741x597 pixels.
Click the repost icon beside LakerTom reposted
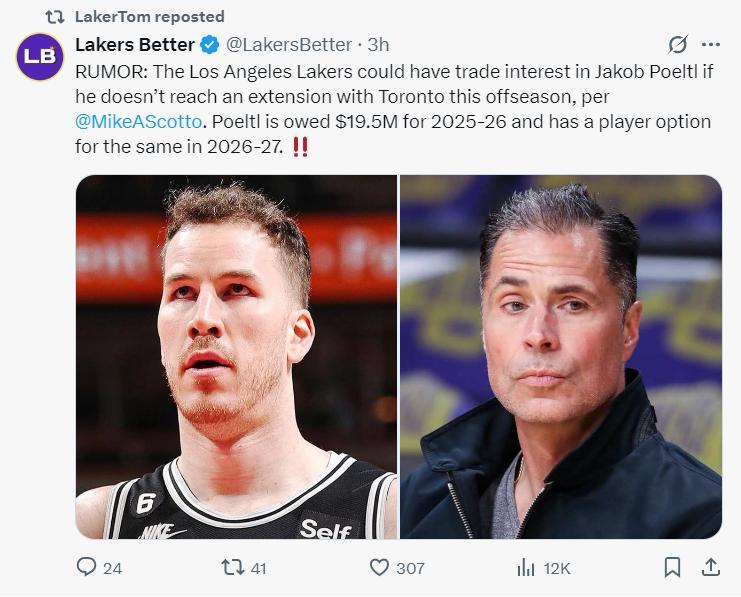pos(55,16)
